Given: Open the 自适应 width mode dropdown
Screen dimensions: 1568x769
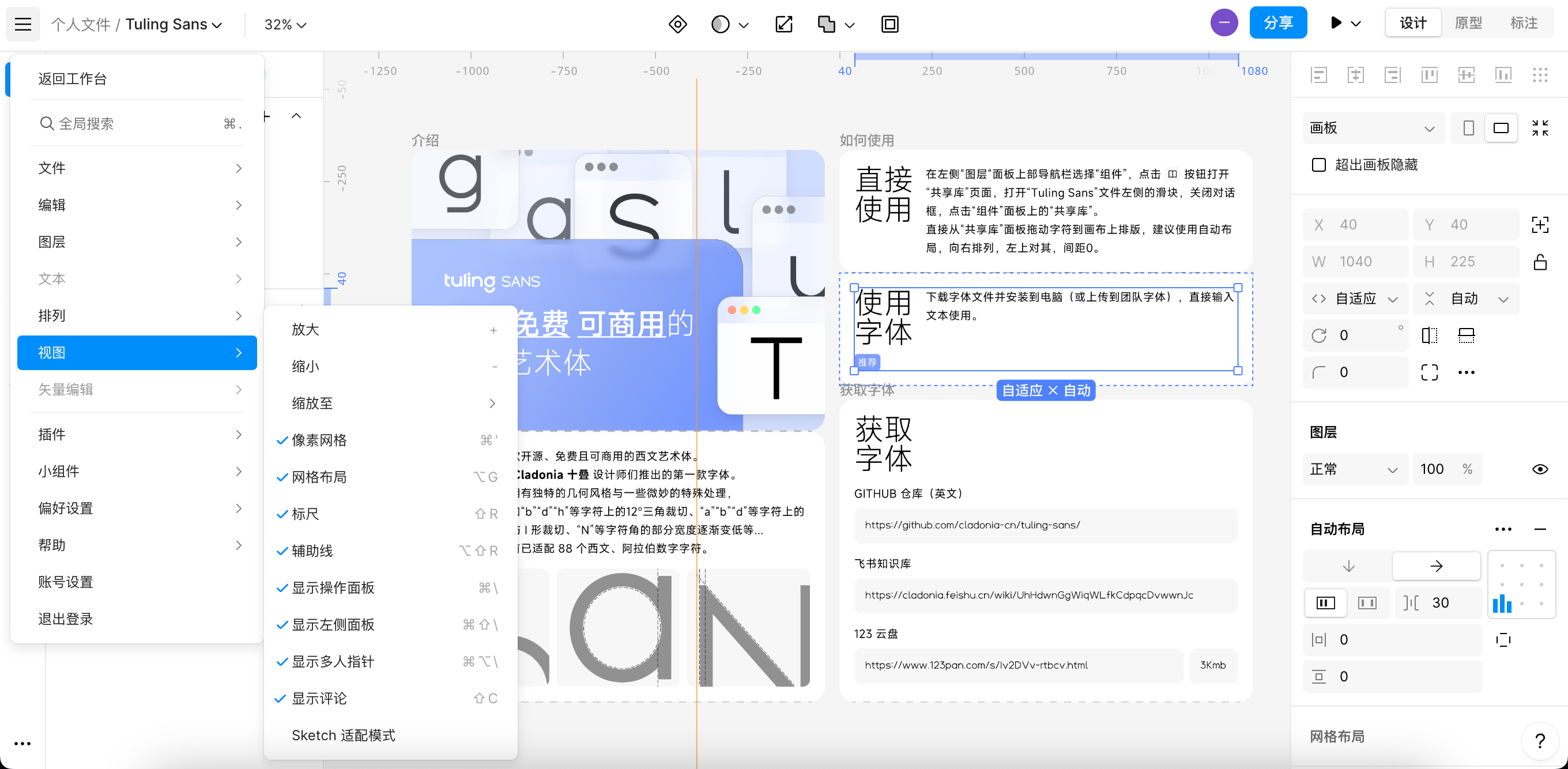Looking at the screenshot, I should point(1355,299).
